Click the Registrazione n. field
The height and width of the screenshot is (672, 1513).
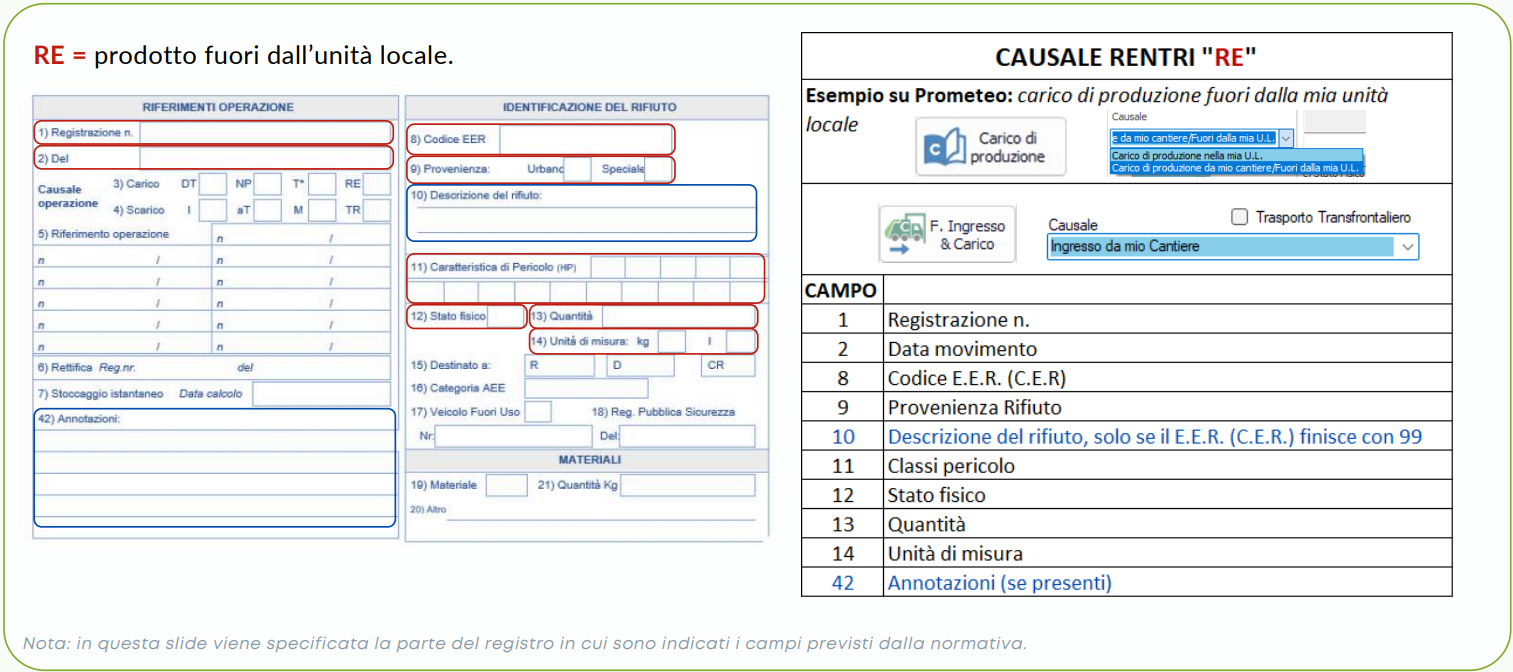(265, 132)
